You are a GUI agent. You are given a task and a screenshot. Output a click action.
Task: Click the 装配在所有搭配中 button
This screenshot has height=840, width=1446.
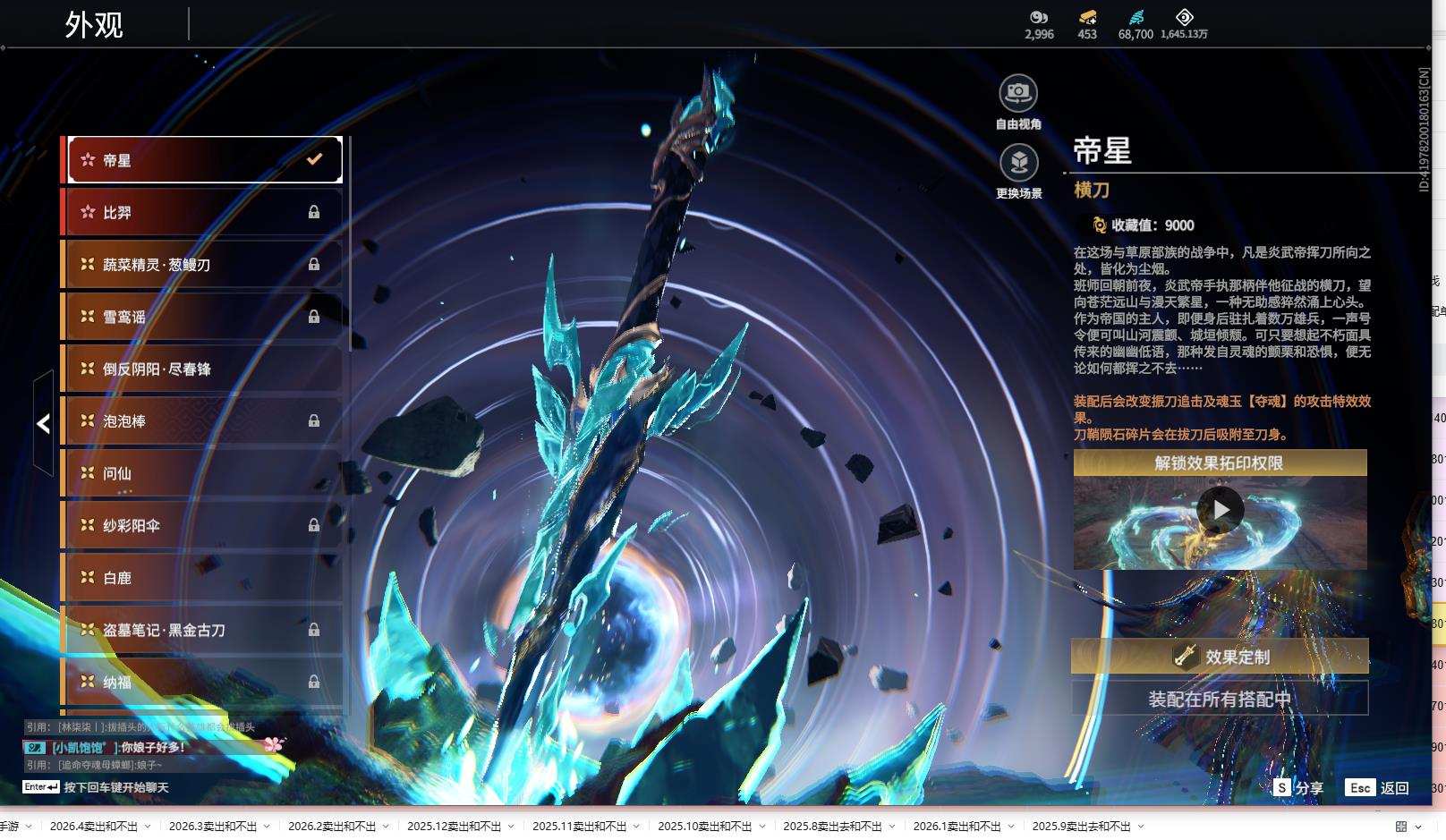[1220, 699]
